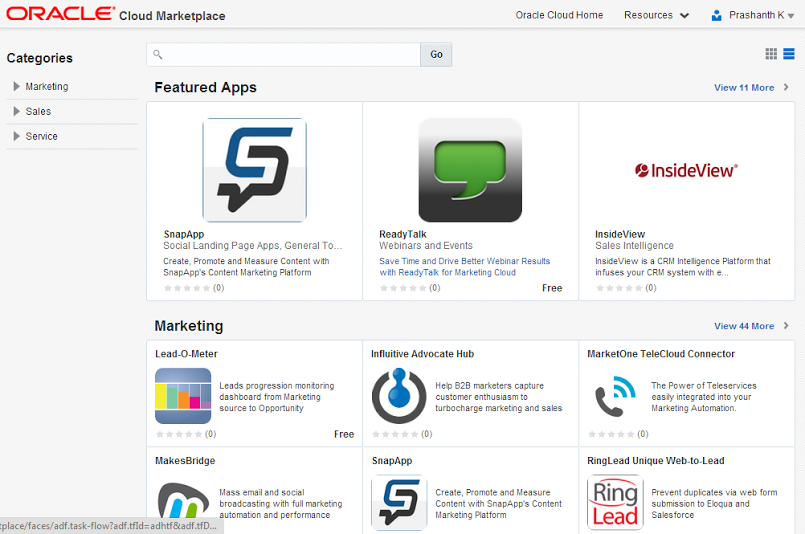
Task: Go to Oracle Cloud Home
Action: pyautogui.click(x=559, y=15)
